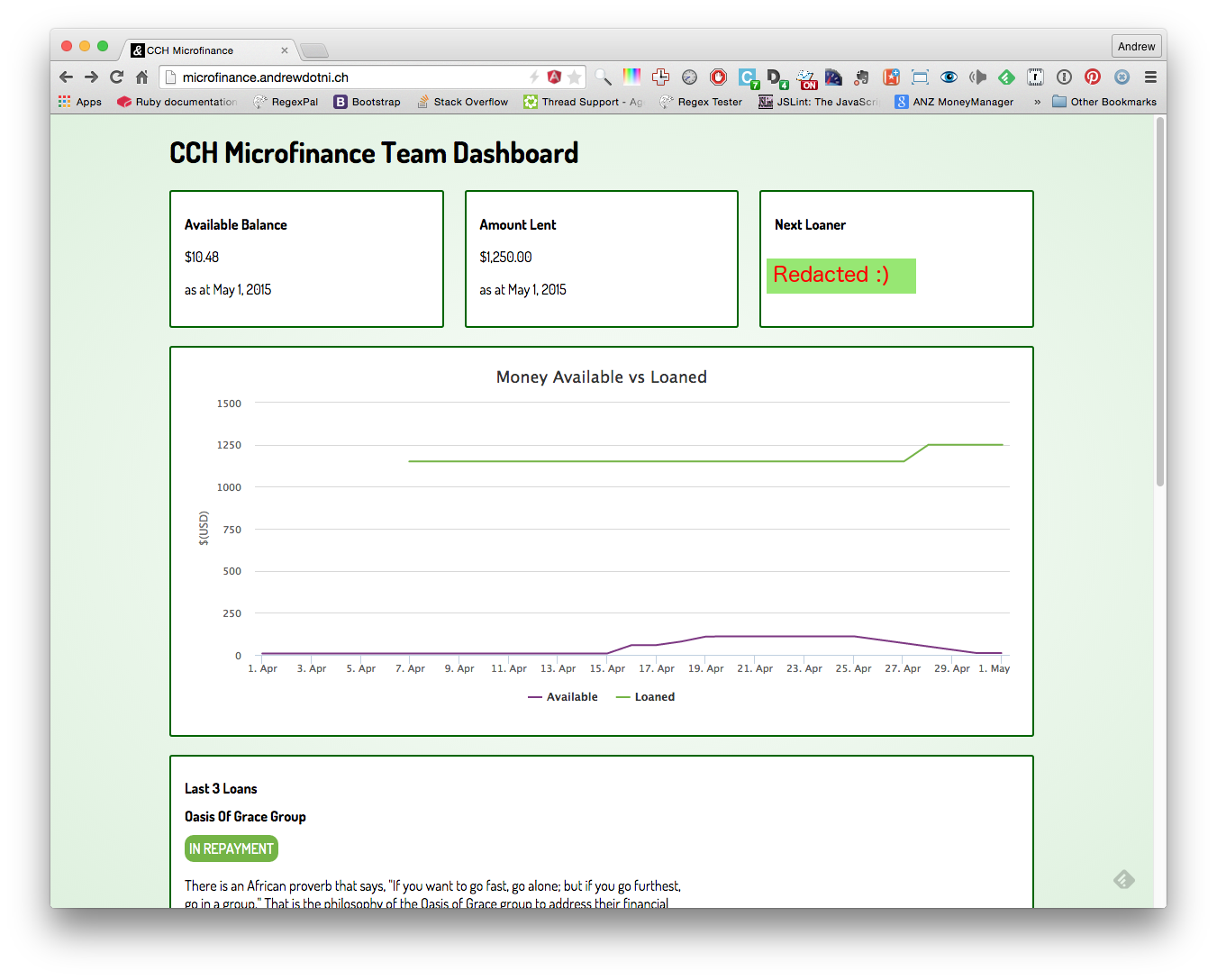Open the ANZ MoneyManager bookmark
This screenshot has width=1217, height=980.
(x=954, y=102)
